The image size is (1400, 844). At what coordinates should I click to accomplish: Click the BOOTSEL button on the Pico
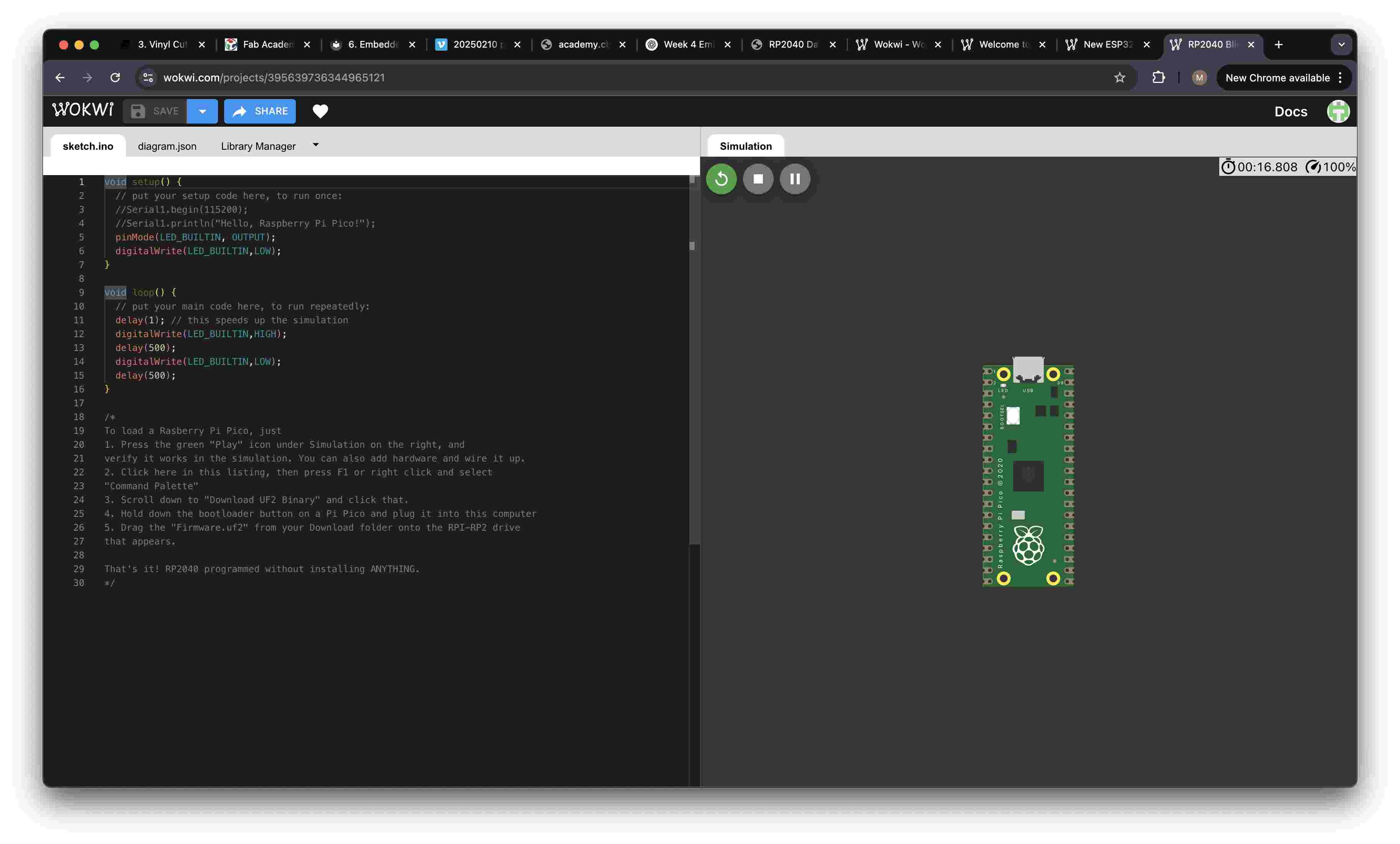[1013, 415]
